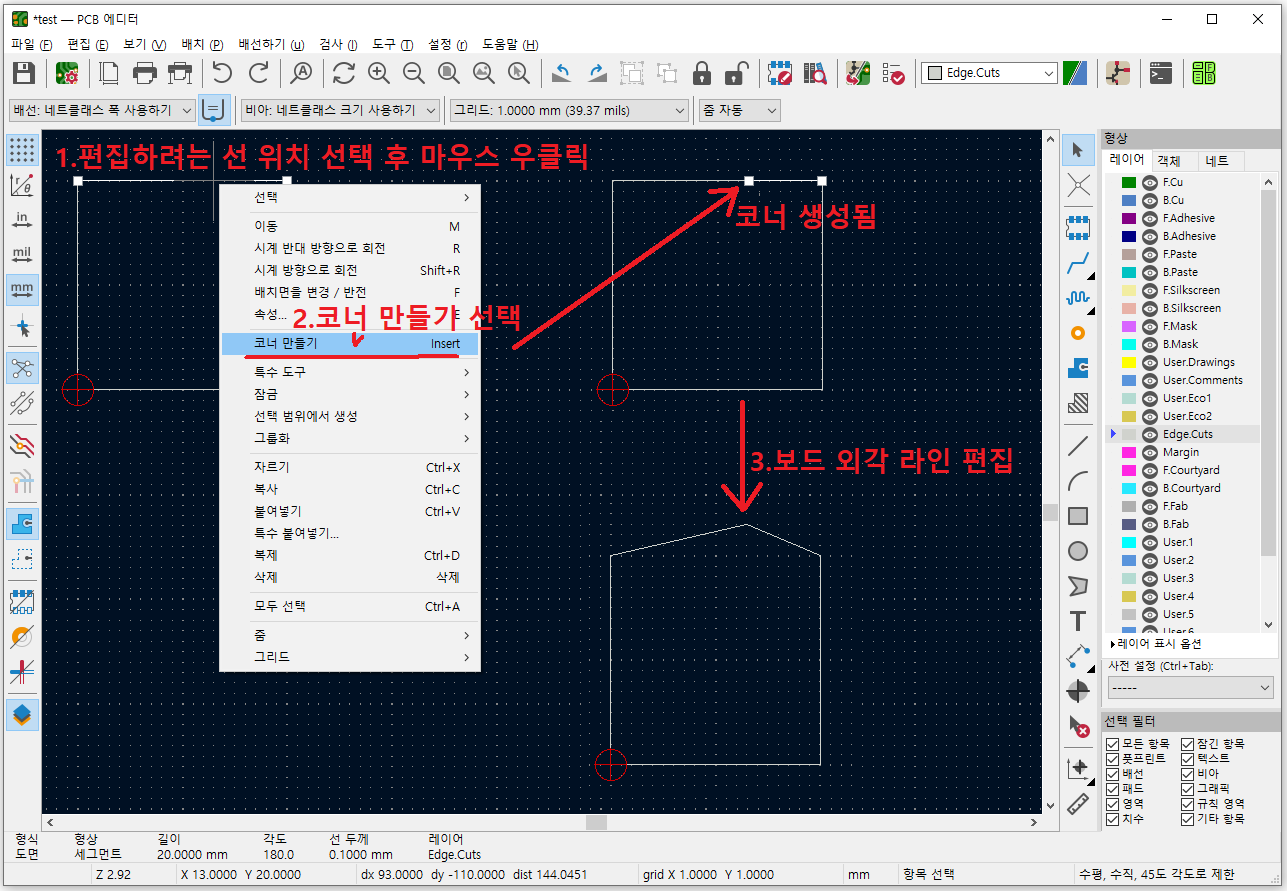This screenshot has height=891, width=1287.
Task: Click the Lock padlock icon
Action: coord(702,73)
